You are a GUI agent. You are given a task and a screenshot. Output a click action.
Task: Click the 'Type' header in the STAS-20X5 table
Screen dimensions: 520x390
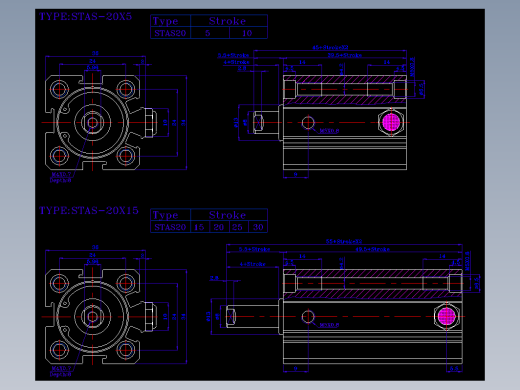(165, 21)
